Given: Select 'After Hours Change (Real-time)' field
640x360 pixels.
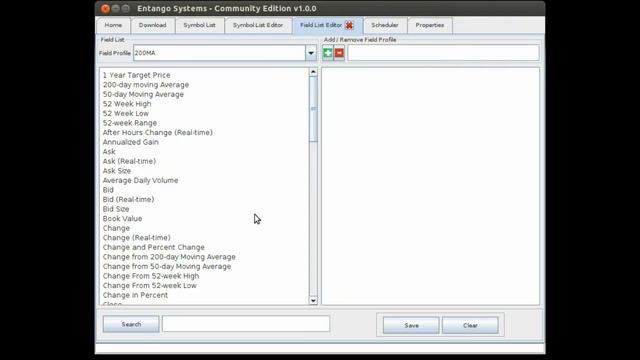Looking at the screenshot, I should pyautogui.click(x=158, y=133).
